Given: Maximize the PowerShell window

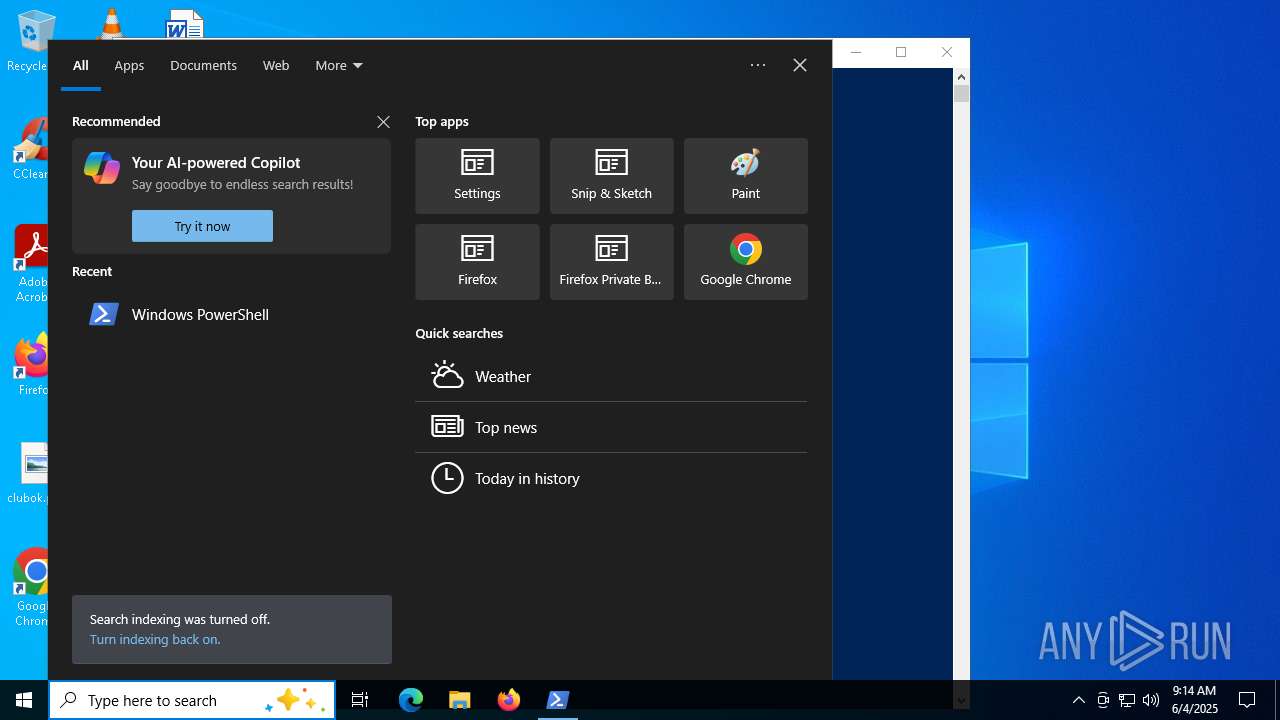Looking at the screenshot, I should [901, 52].
